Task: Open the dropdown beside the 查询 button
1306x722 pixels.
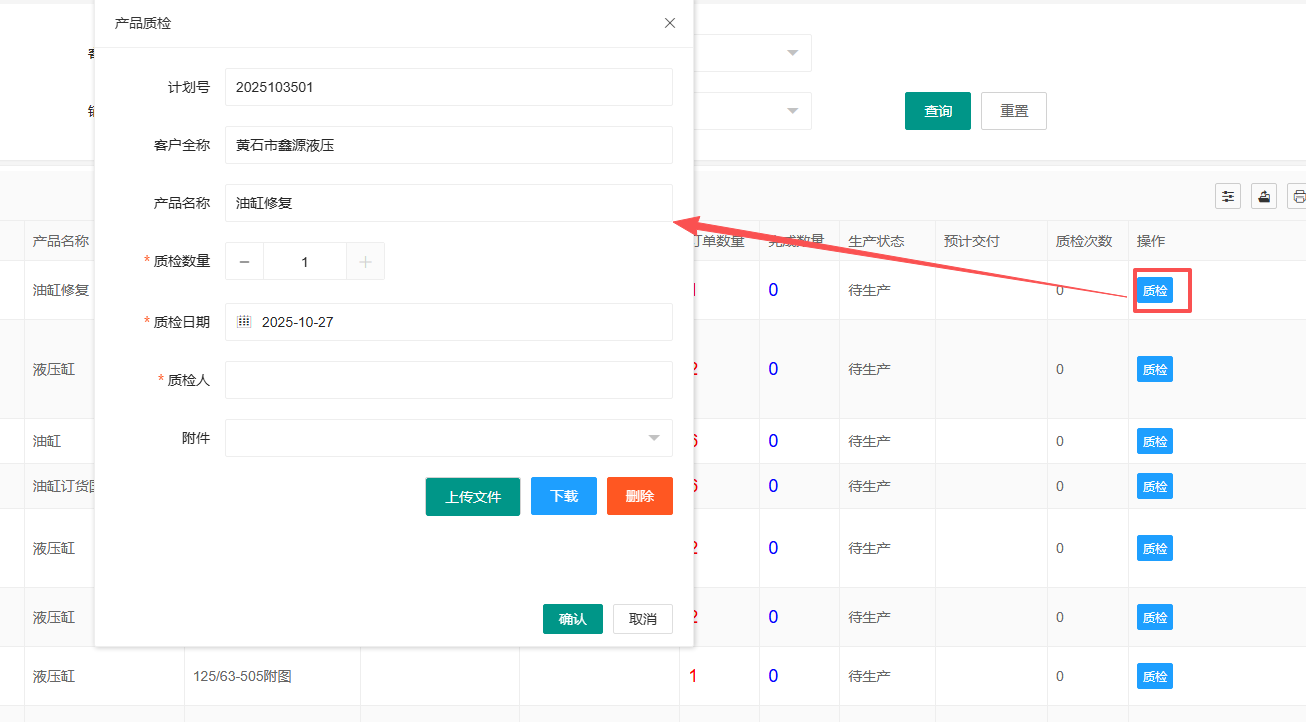Action: [792, 111]
